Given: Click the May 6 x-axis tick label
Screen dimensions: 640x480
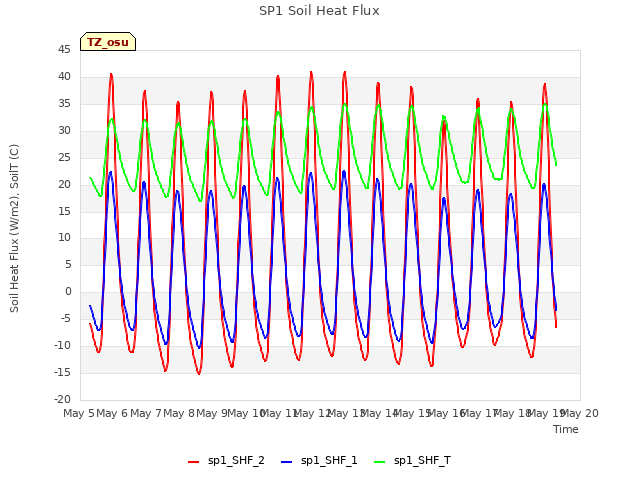Looking at the screenshot, I should 112,413.
